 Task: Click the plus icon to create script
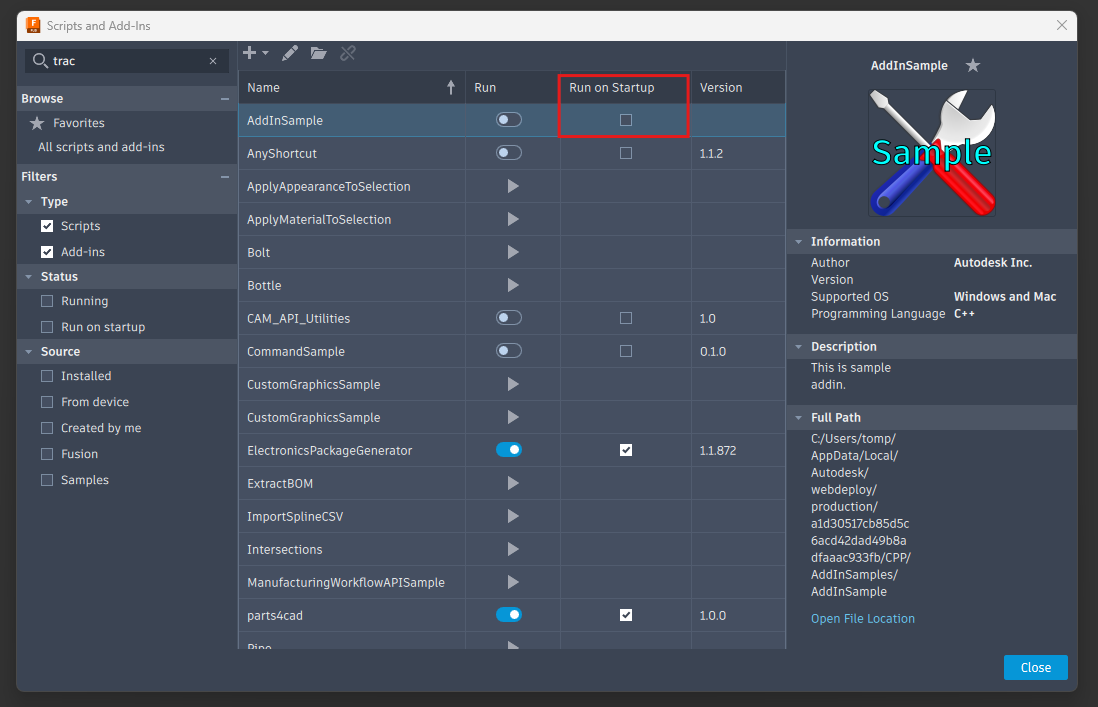click(x=249, y=53)
